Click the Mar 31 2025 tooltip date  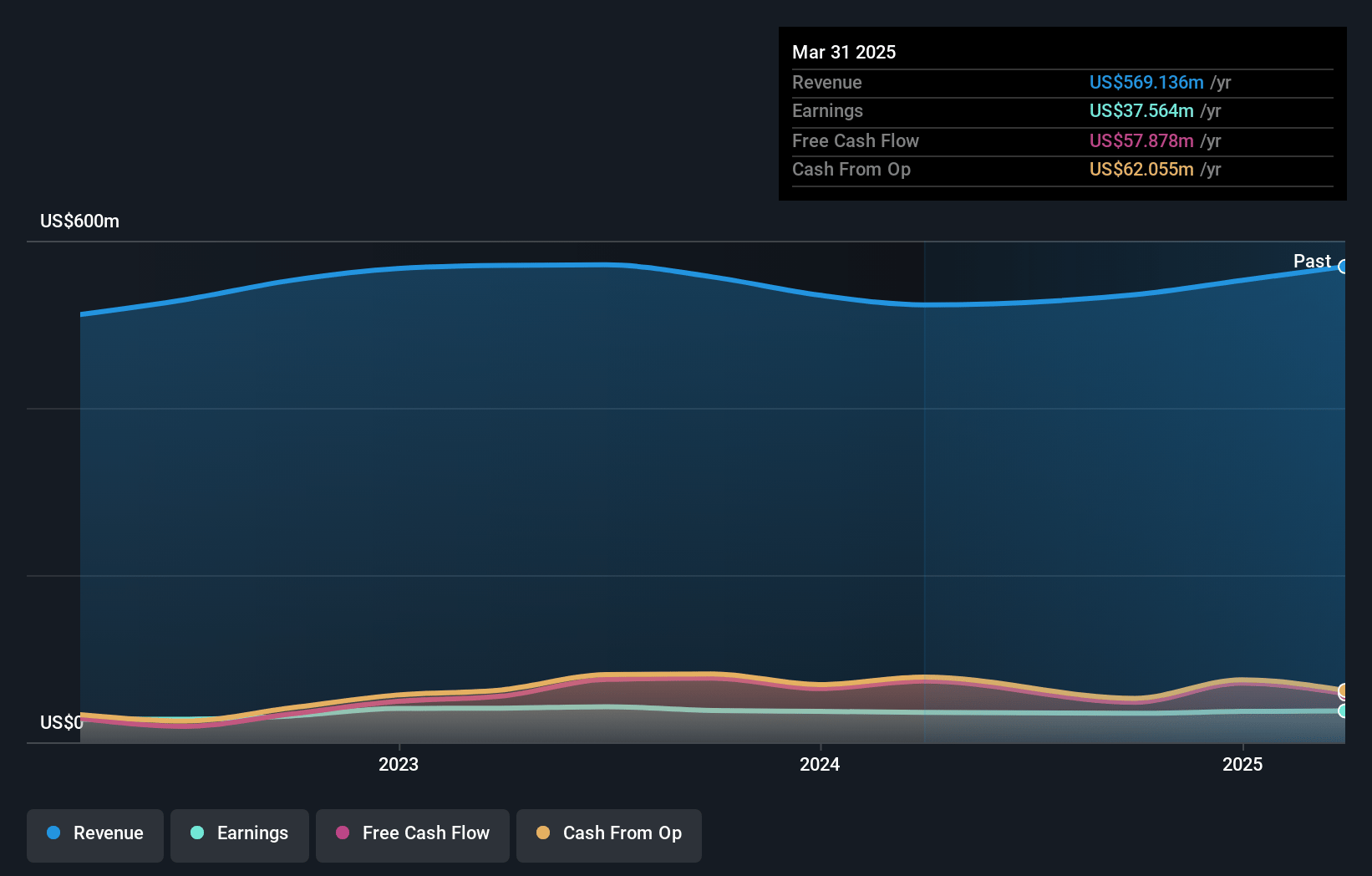click(844, 52)
